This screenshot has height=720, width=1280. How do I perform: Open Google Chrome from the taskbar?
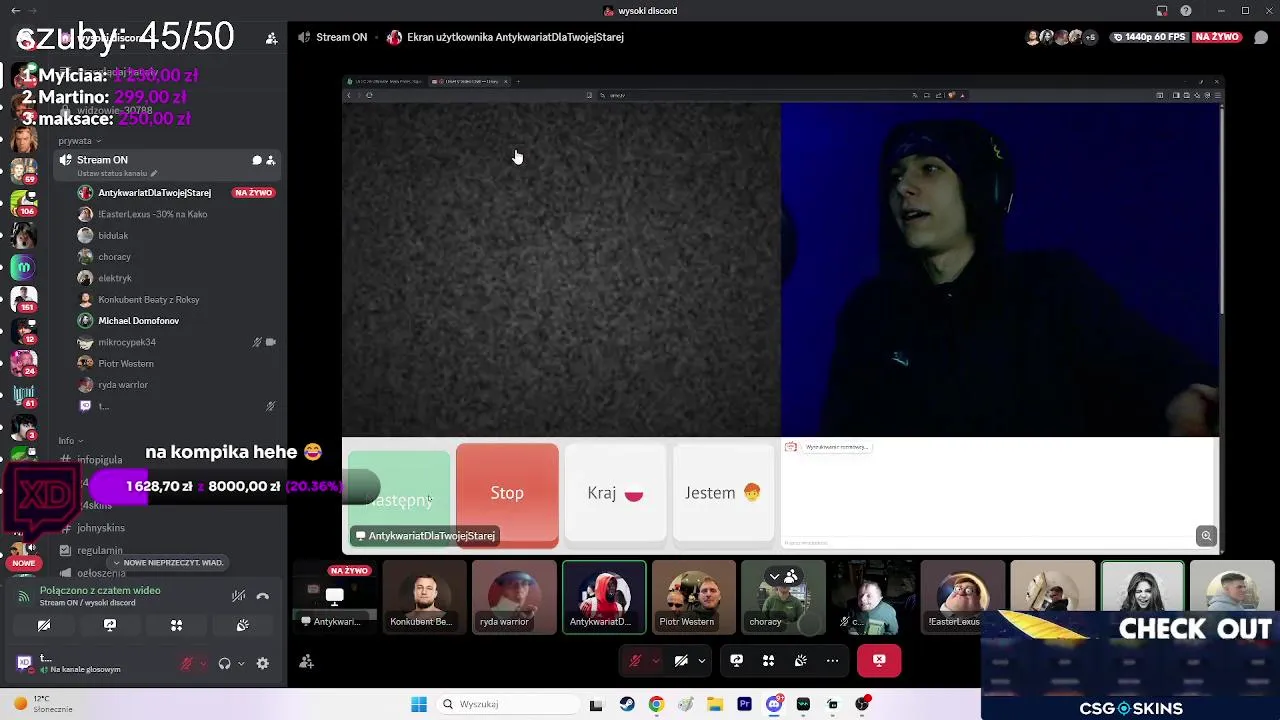(656, 704)
